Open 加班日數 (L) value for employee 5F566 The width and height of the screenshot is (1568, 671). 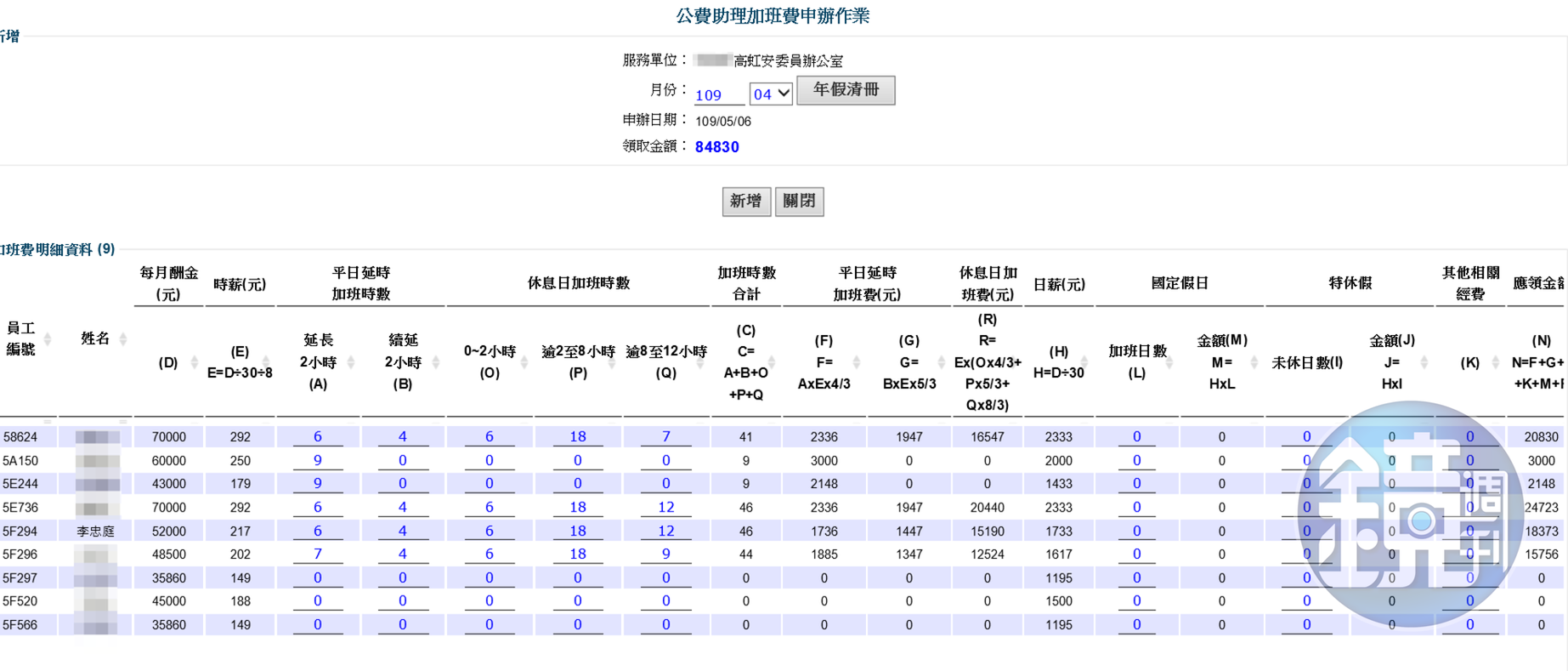click(1137, 624)
